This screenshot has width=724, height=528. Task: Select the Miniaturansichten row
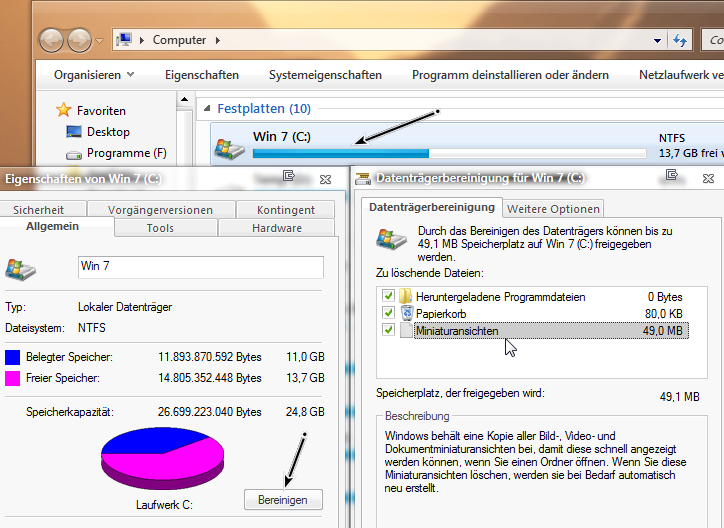(551, 330)
